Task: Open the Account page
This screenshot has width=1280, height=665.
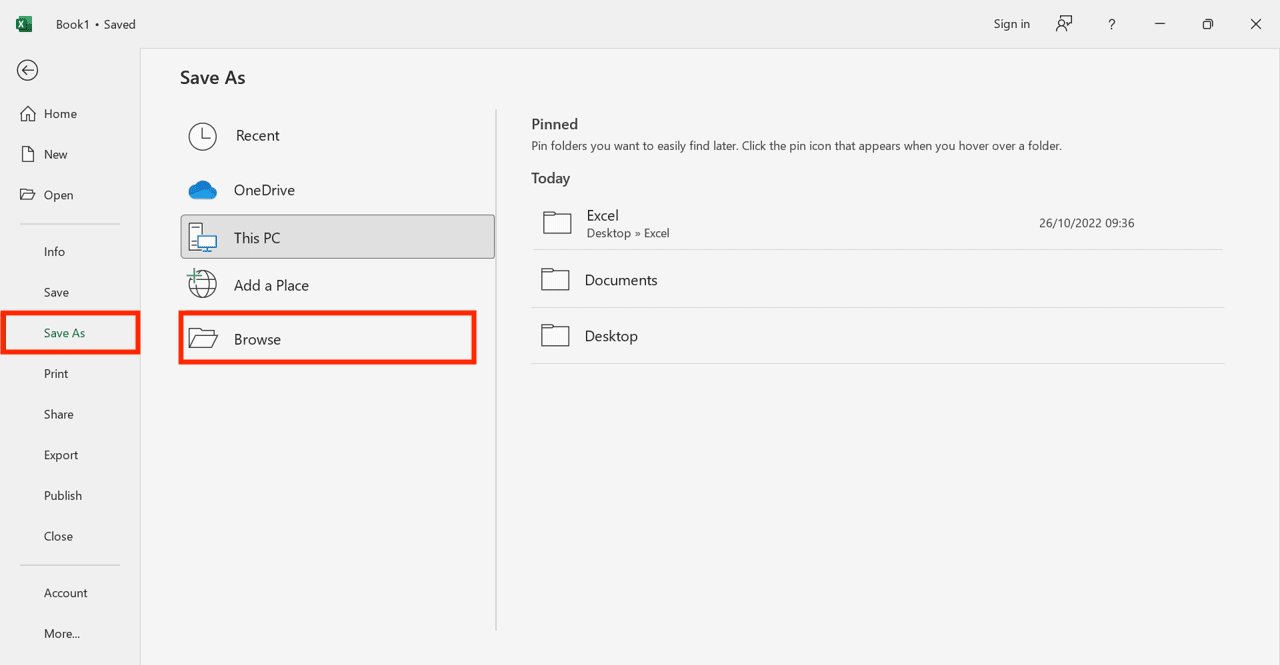Action: pos(65,593)
